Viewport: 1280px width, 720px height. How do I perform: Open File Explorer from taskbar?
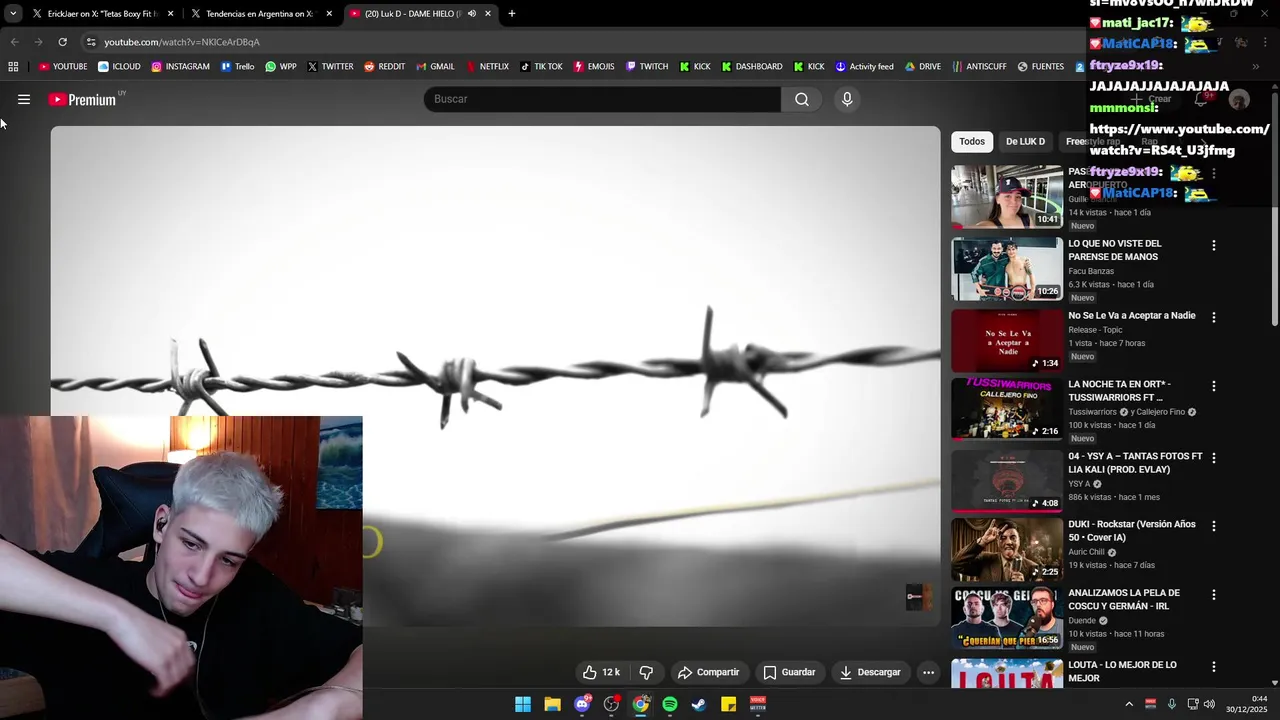pos(552,704)
